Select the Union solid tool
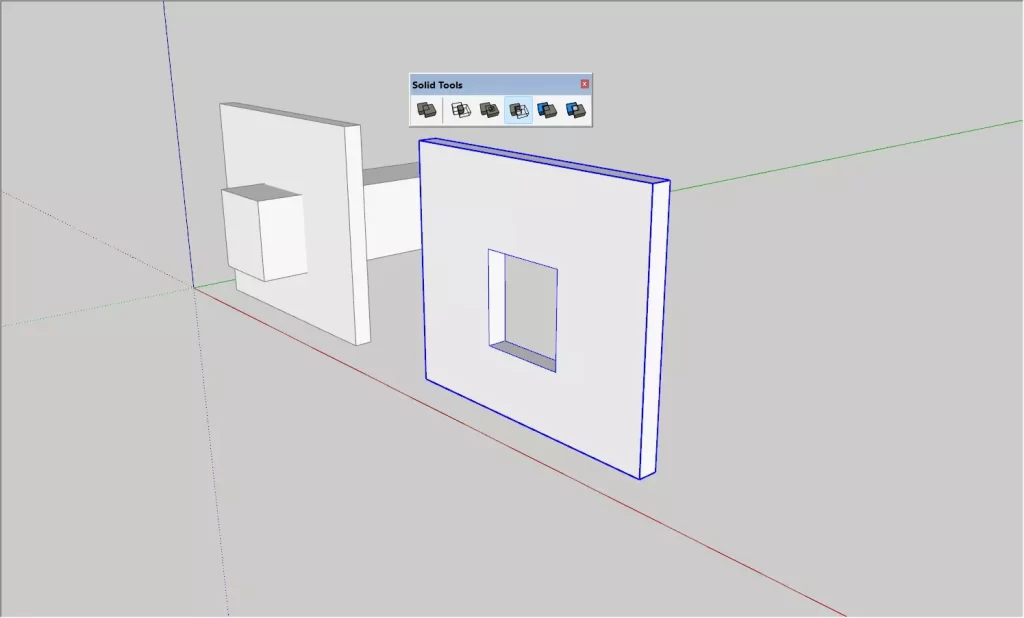 coord(489,110)
